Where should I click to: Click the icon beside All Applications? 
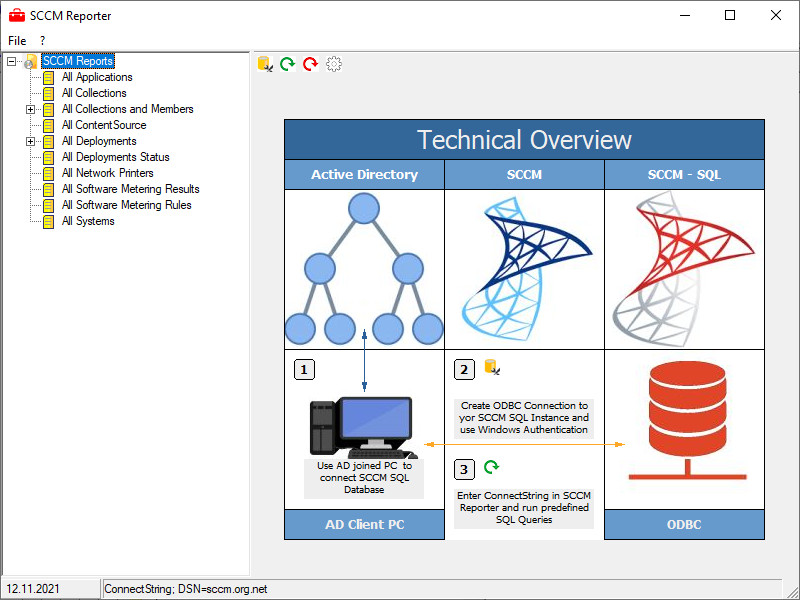48,78
